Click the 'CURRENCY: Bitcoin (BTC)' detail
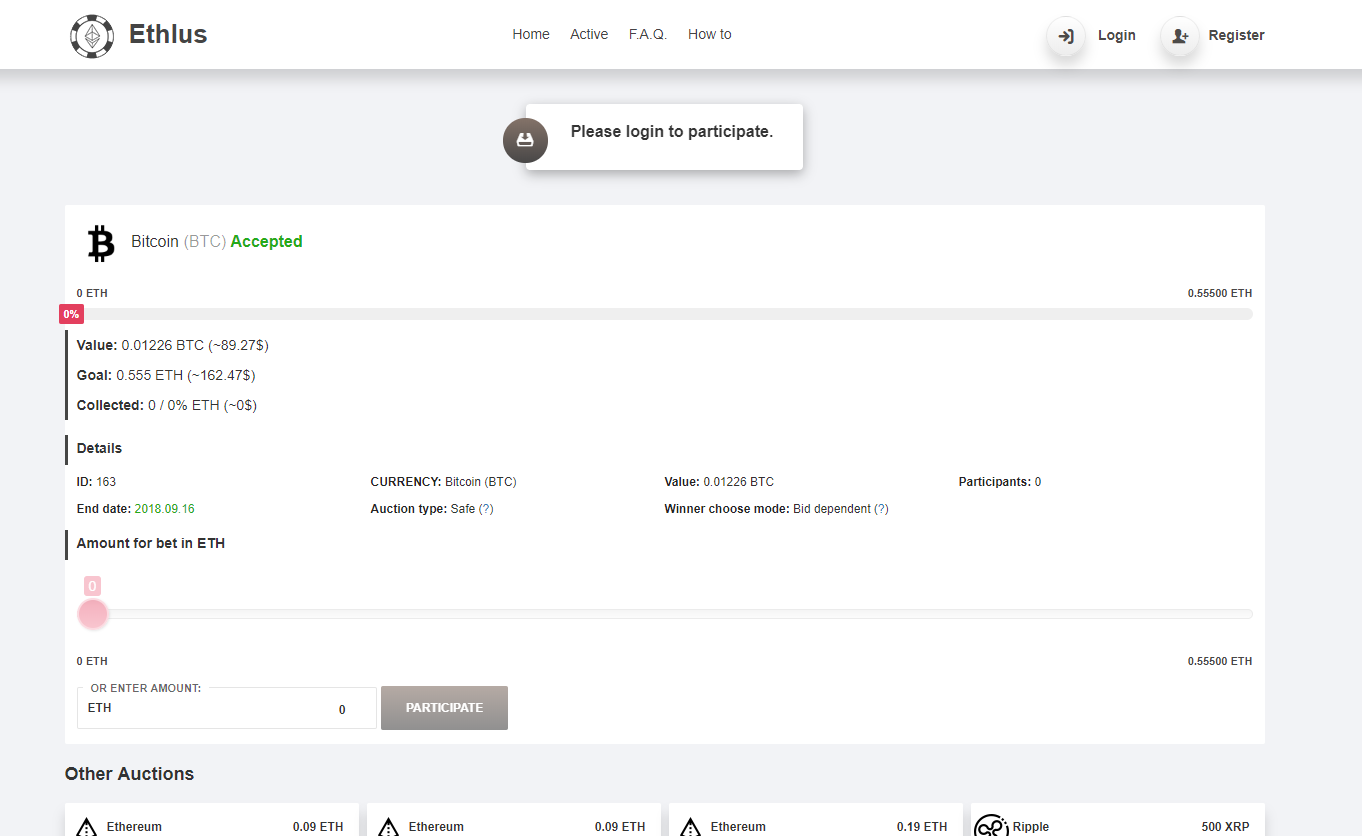The width and height of the screenshot is (1362, 836). pos(443,482)
